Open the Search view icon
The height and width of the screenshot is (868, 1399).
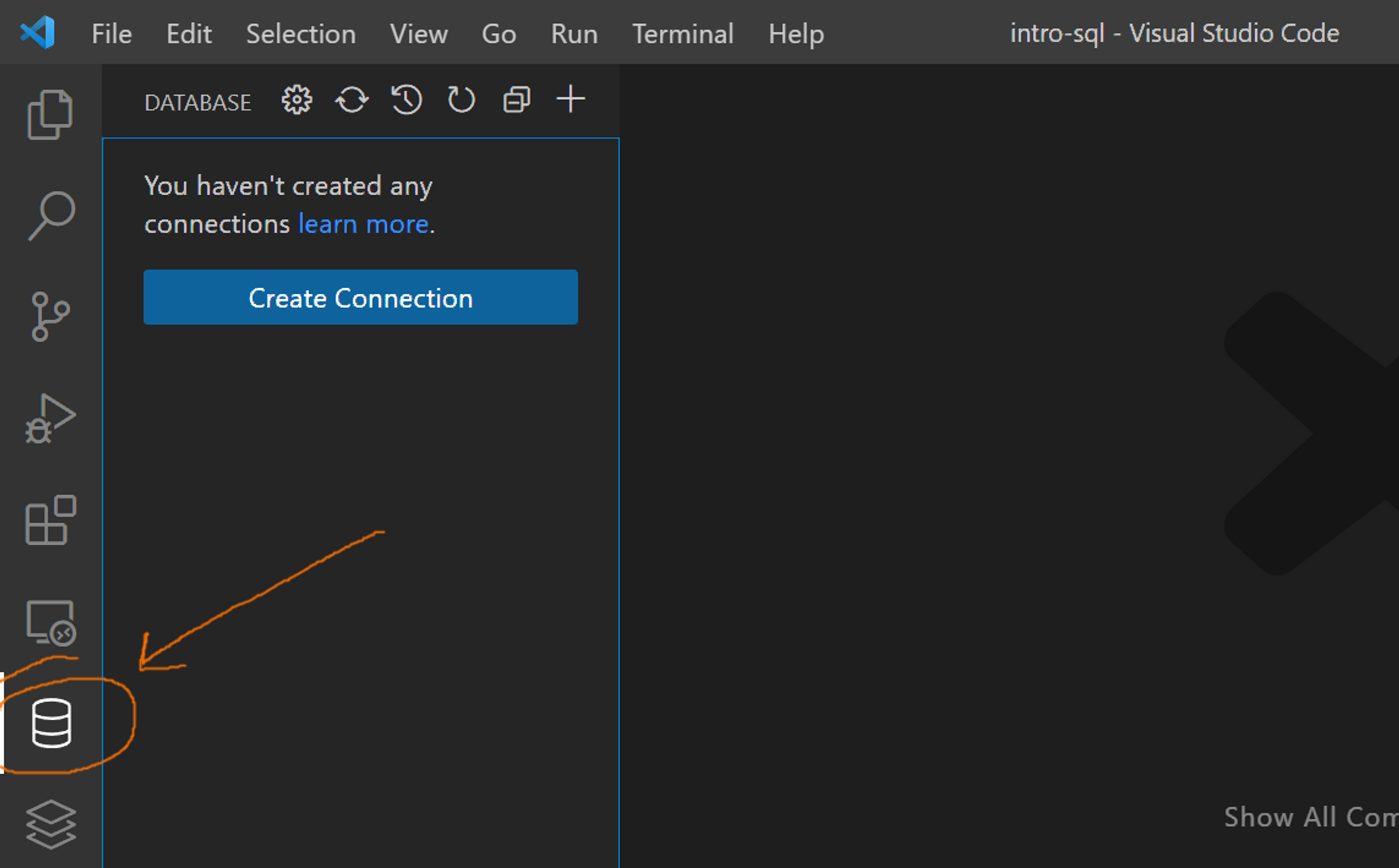click(x=51, y=216)
